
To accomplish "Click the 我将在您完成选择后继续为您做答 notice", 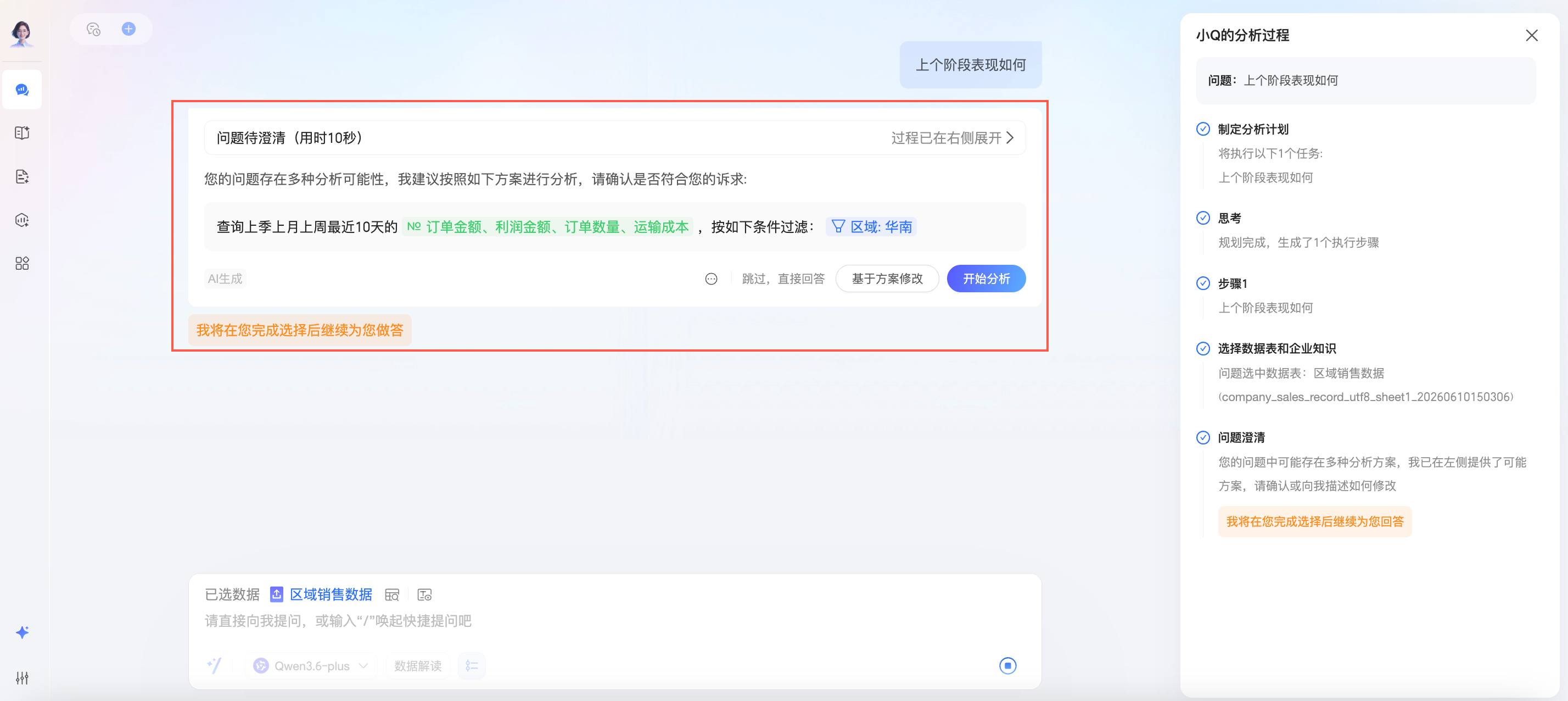I will click(299, 330).
